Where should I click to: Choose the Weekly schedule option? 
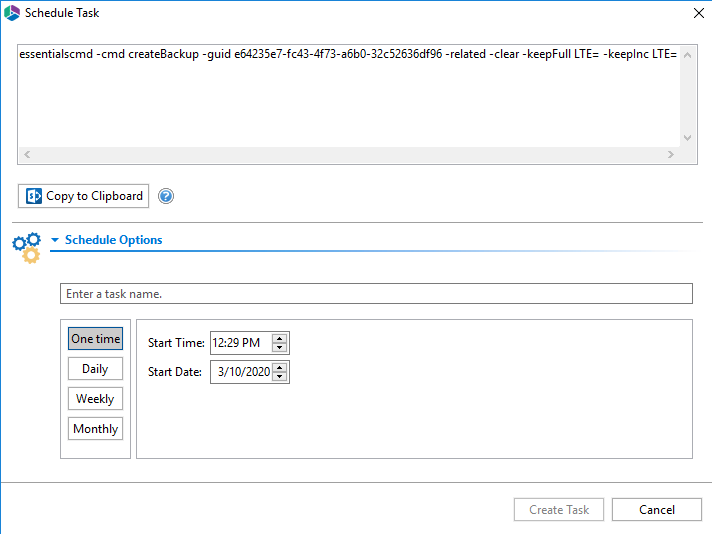point(95,399)
